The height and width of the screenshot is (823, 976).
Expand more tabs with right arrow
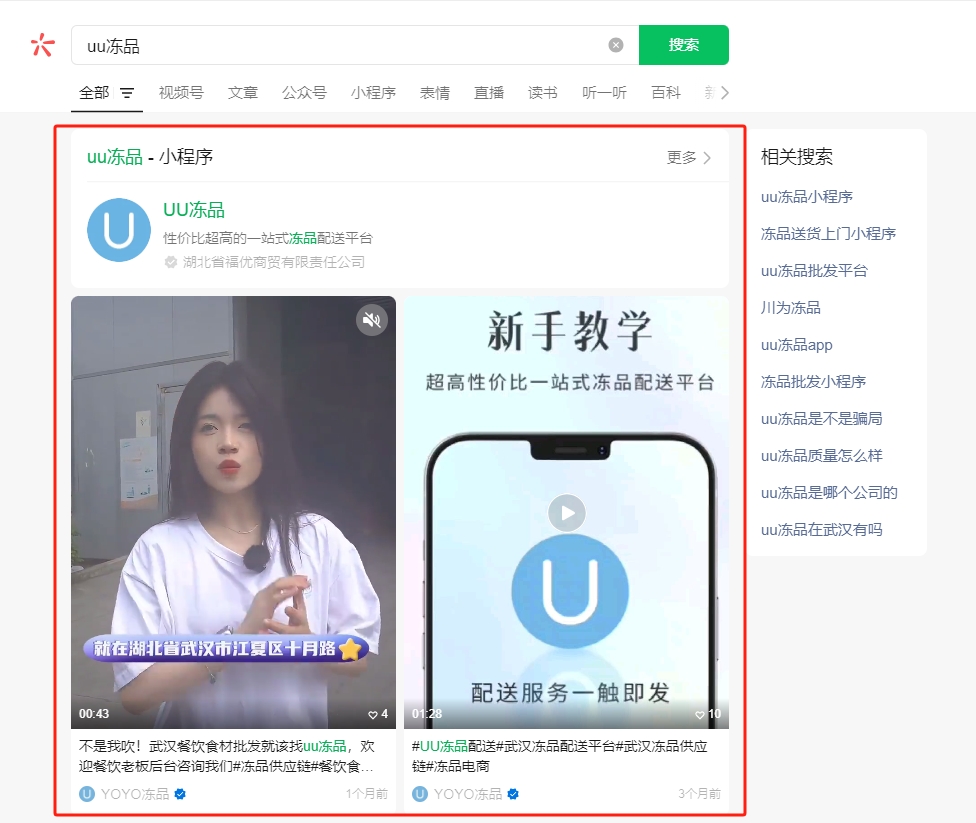[725, 93]
